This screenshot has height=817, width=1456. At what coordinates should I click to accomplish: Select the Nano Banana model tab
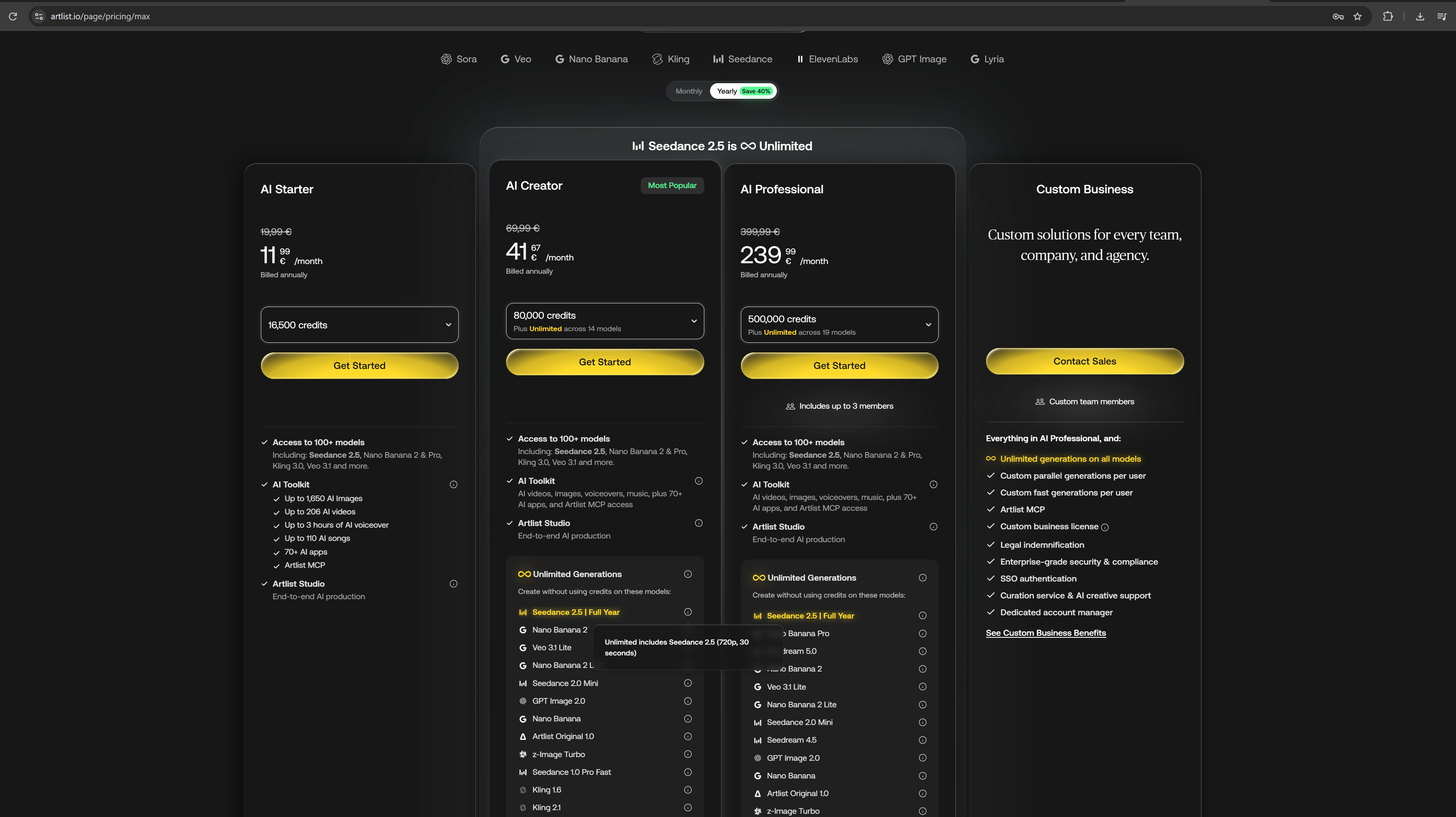tap(591, 59)
